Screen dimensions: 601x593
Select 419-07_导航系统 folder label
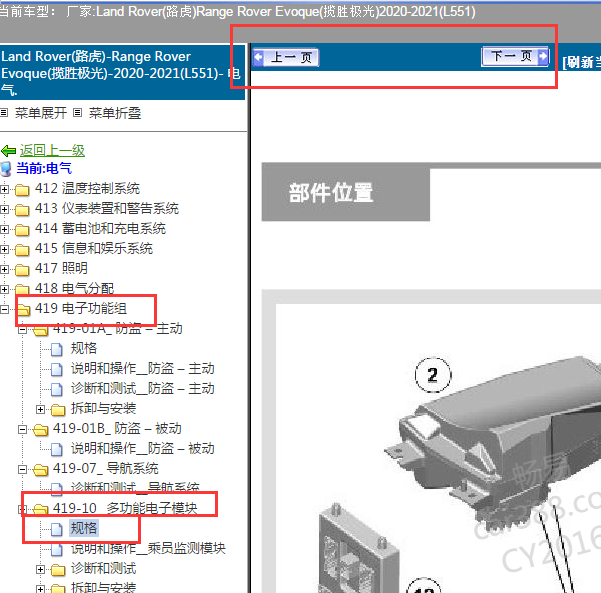pyautogui.click(x=105, y=468)
